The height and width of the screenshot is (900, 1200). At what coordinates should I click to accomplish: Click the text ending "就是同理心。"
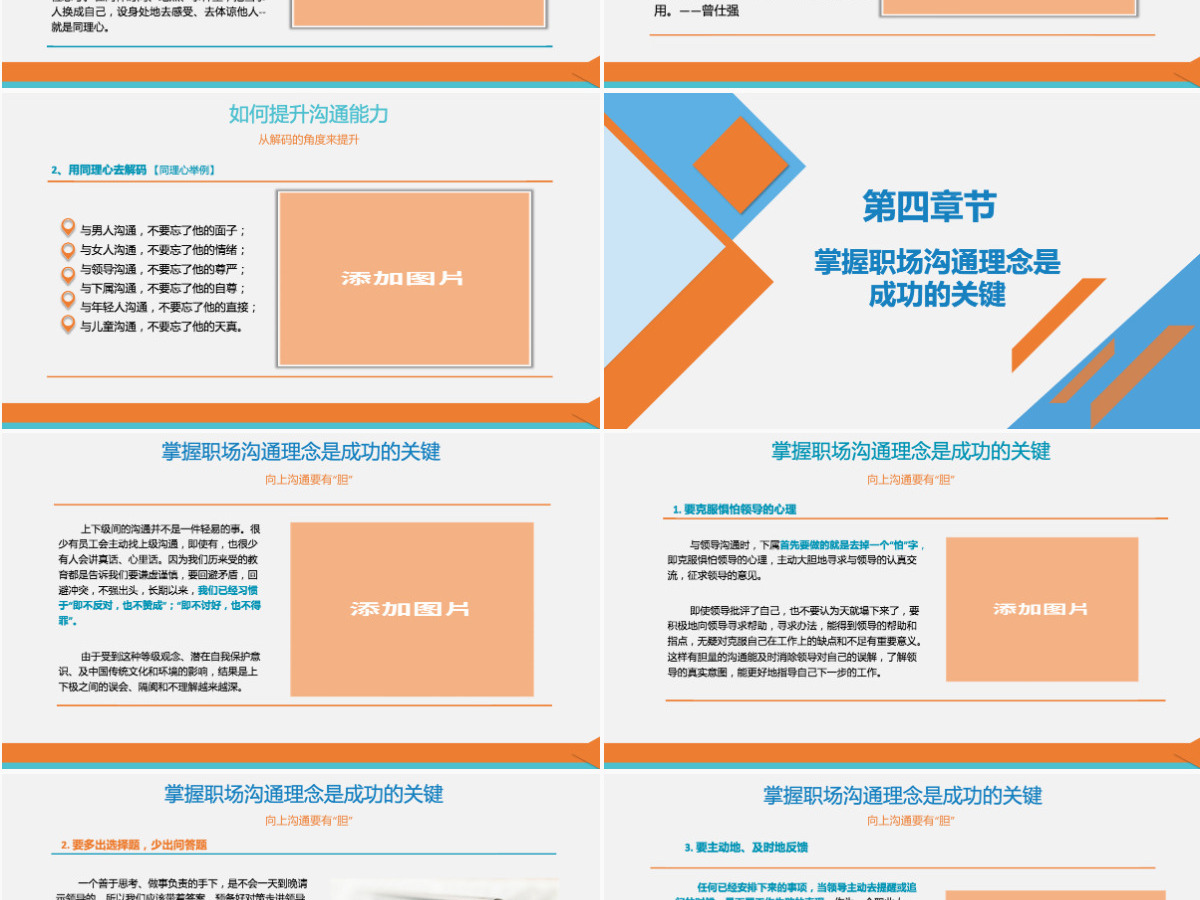[160, 14]
